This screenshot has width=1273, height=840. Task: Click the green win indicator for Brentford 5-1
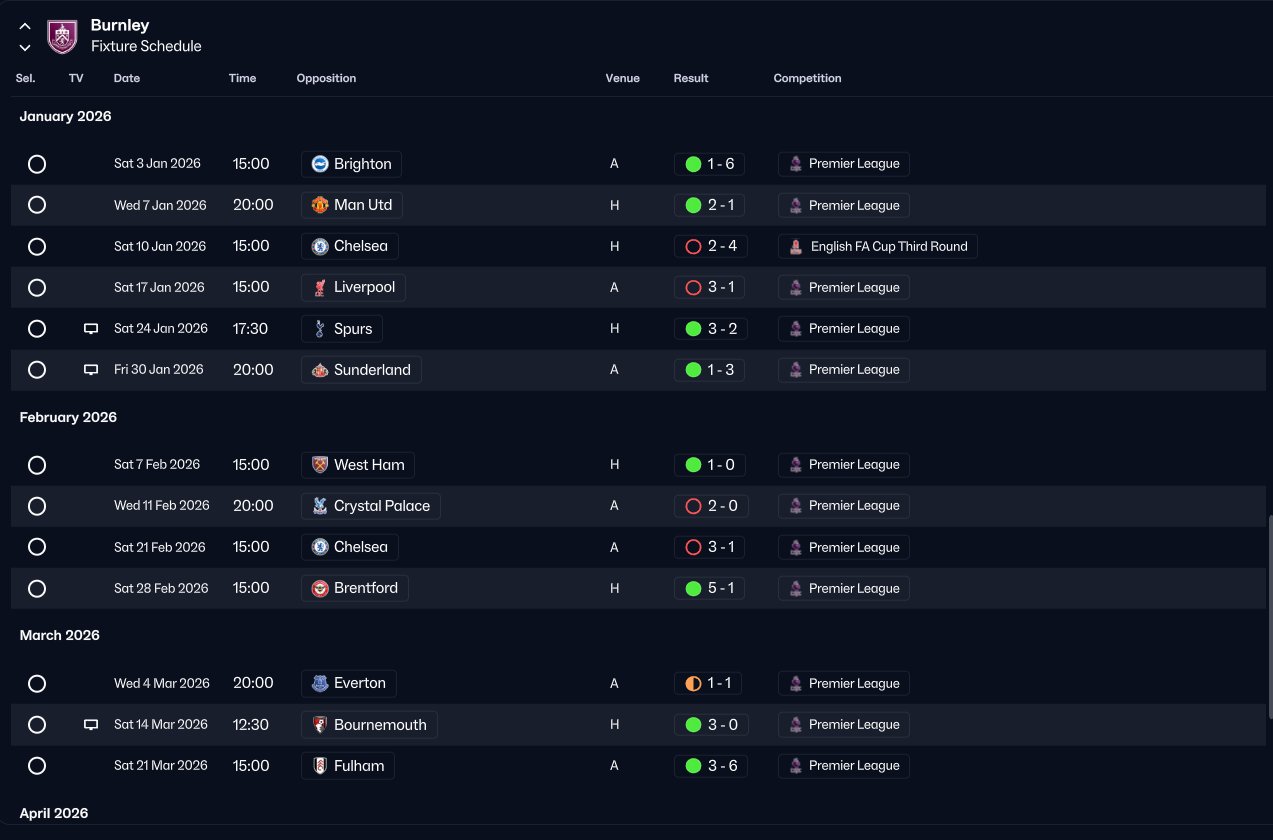[x=693, y=588]
